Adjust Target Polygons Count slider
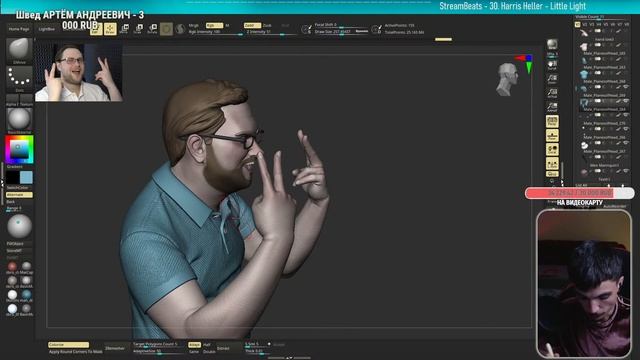 coord(158,344)
